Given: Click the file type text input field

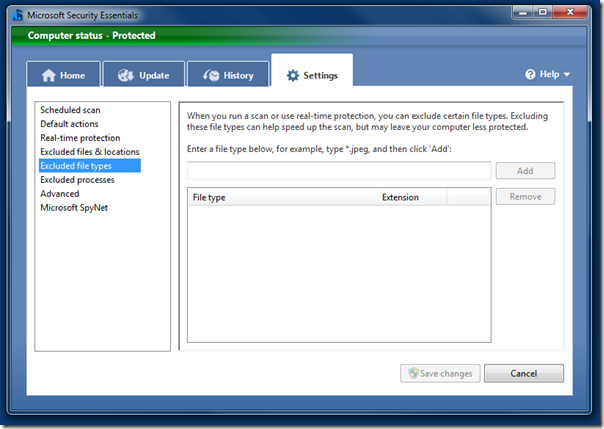Looking at the screenshot, I should point(339,171).
